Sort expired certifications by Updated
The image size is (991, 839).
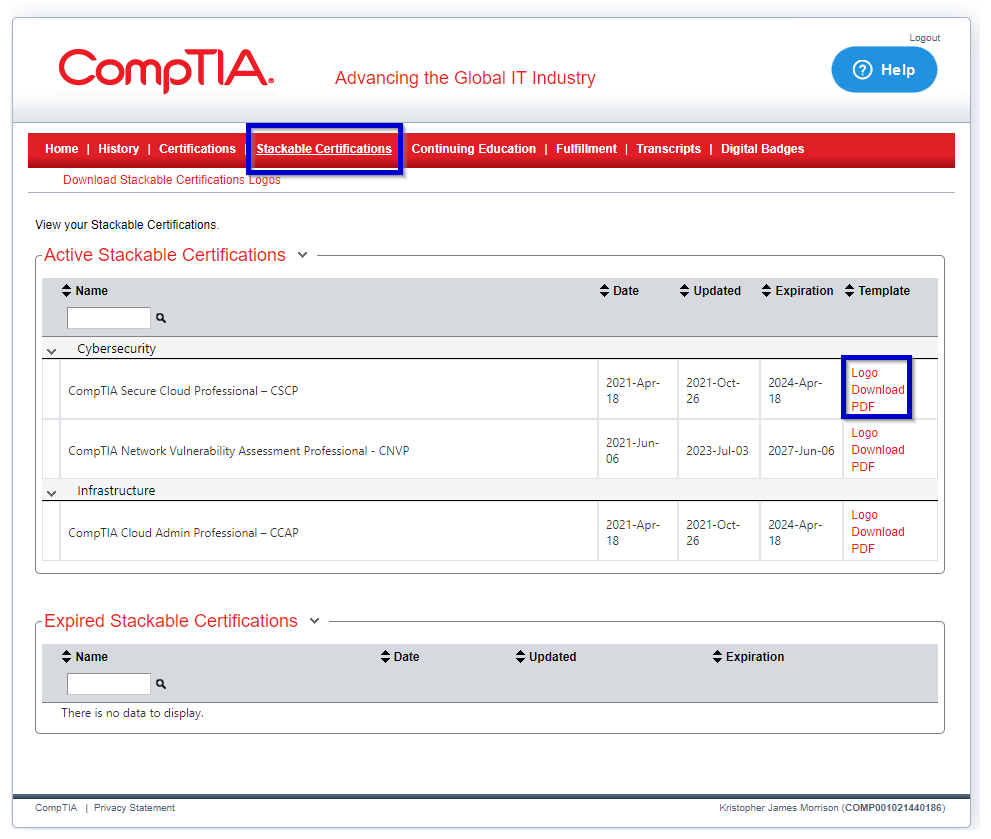pos(546,657)
